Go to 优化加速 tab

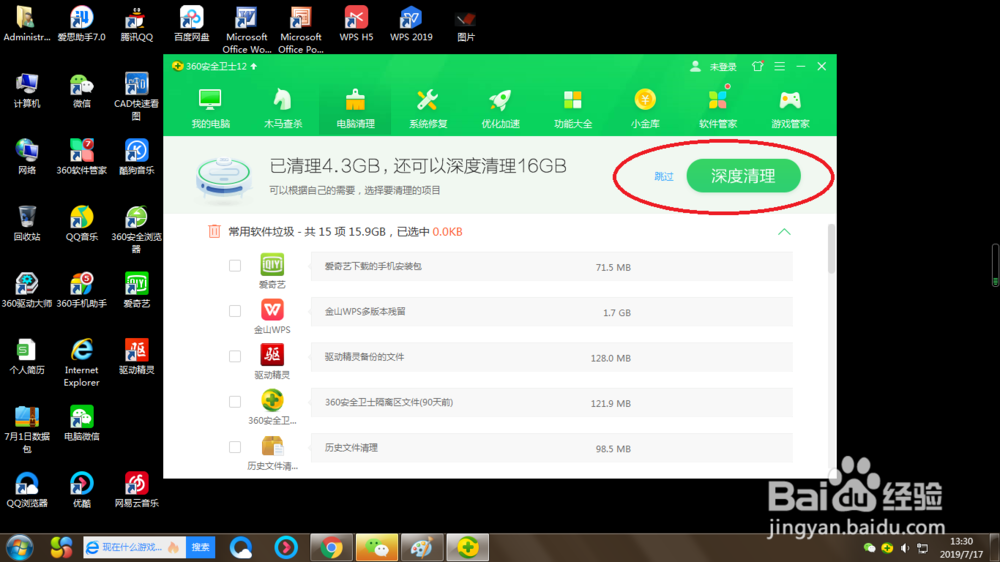click(x=501, y=108)
